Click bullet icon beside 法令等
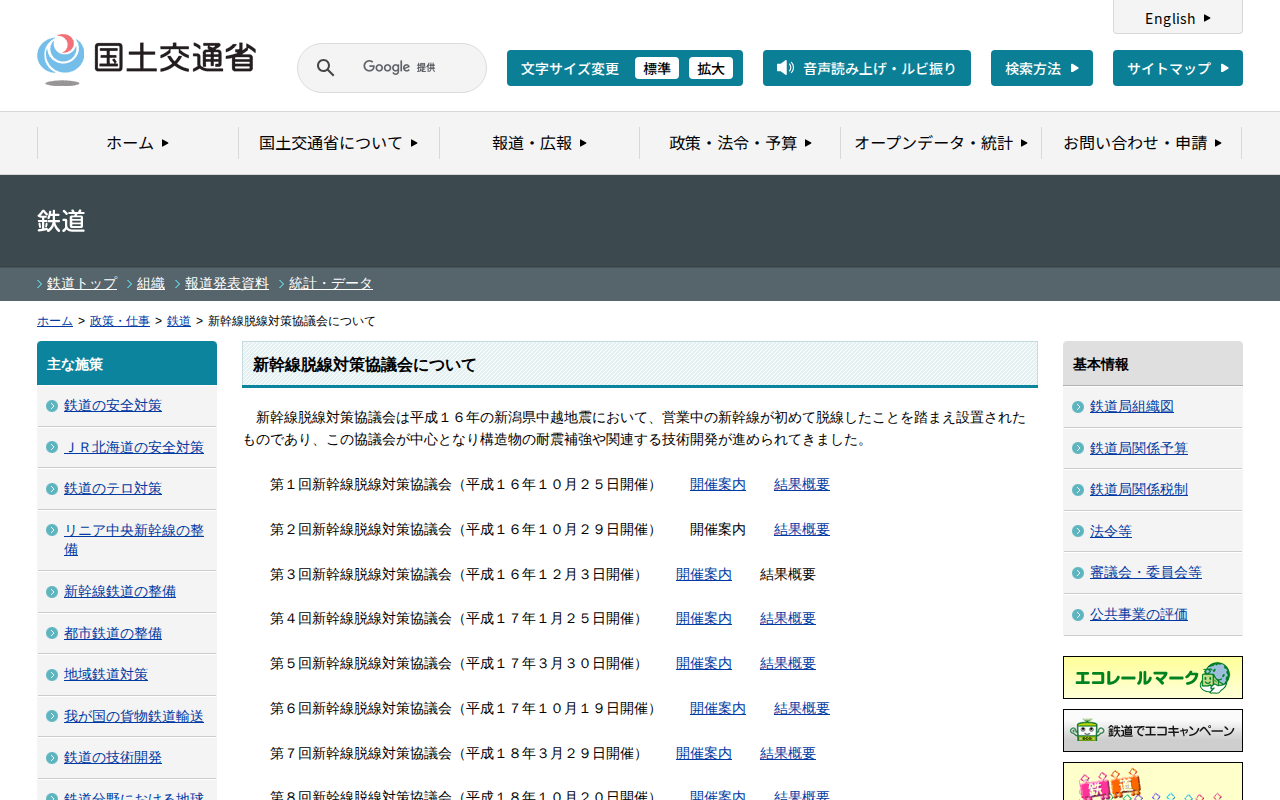Screen dimensions: 1280x800 click(1078, 532)
